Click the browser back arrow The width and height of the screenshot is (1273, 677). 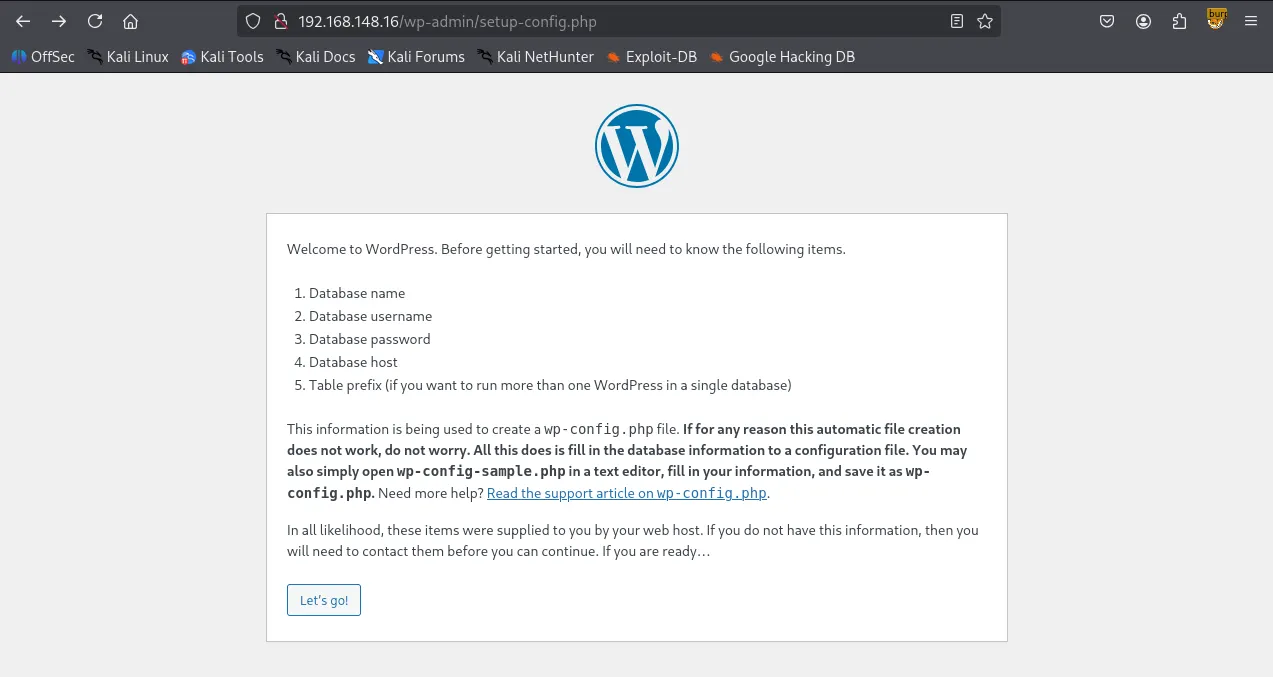23,21
